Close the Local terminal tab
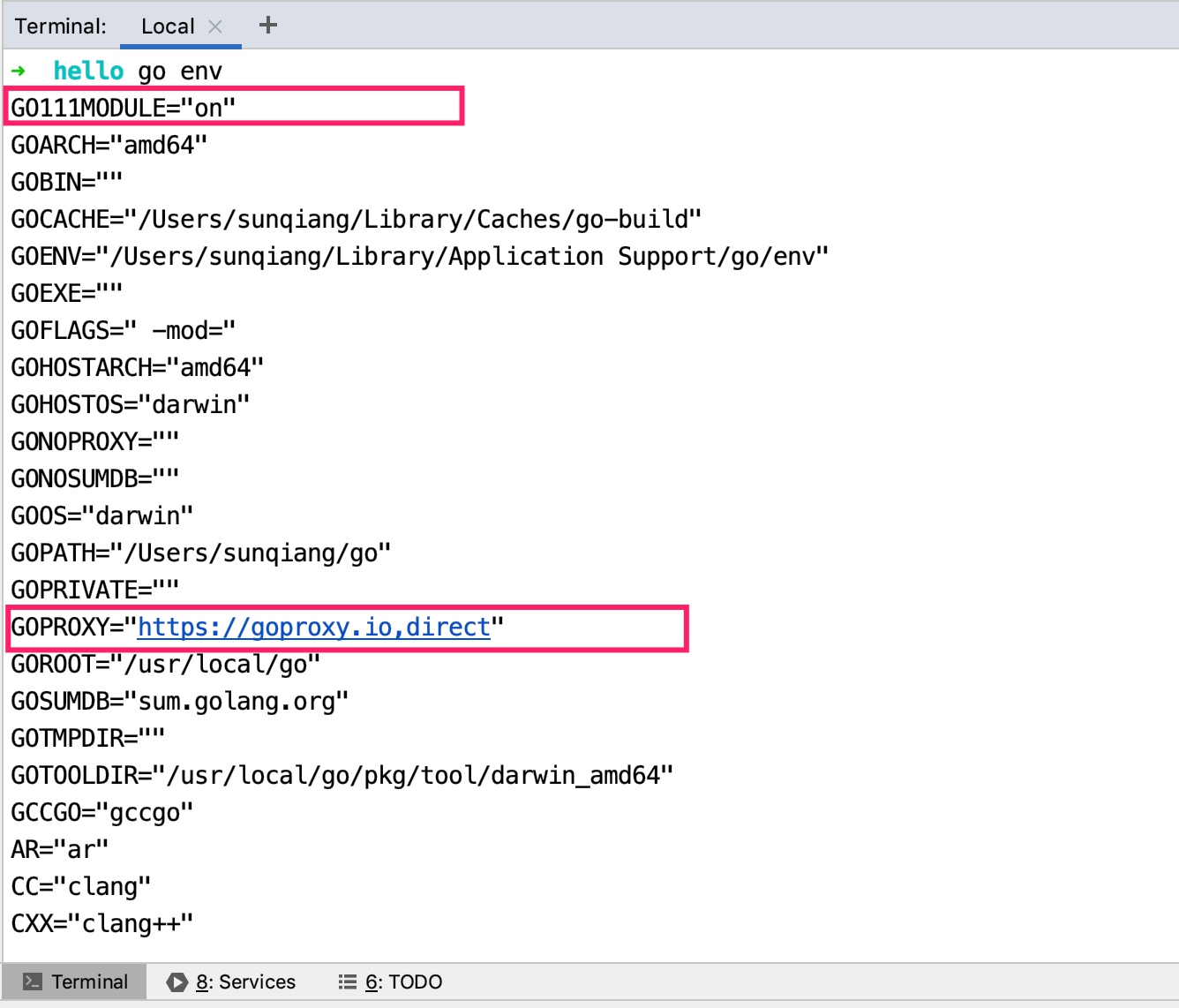Viewport: 1179px width, 1008px height. (215, 26)
